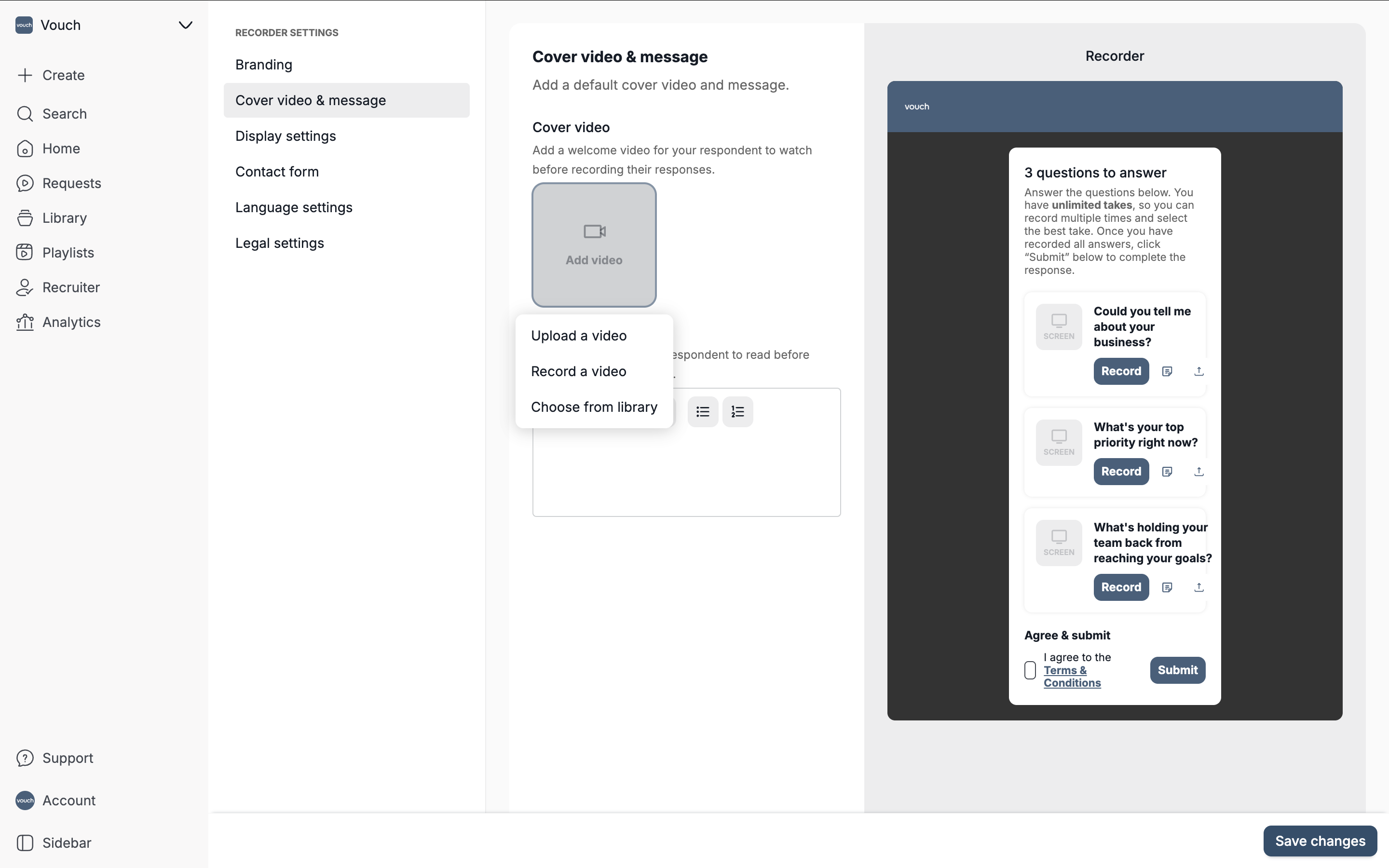Screen dimensions: 1389x868
Task: Go to Home via its icon
Action: 25,149
